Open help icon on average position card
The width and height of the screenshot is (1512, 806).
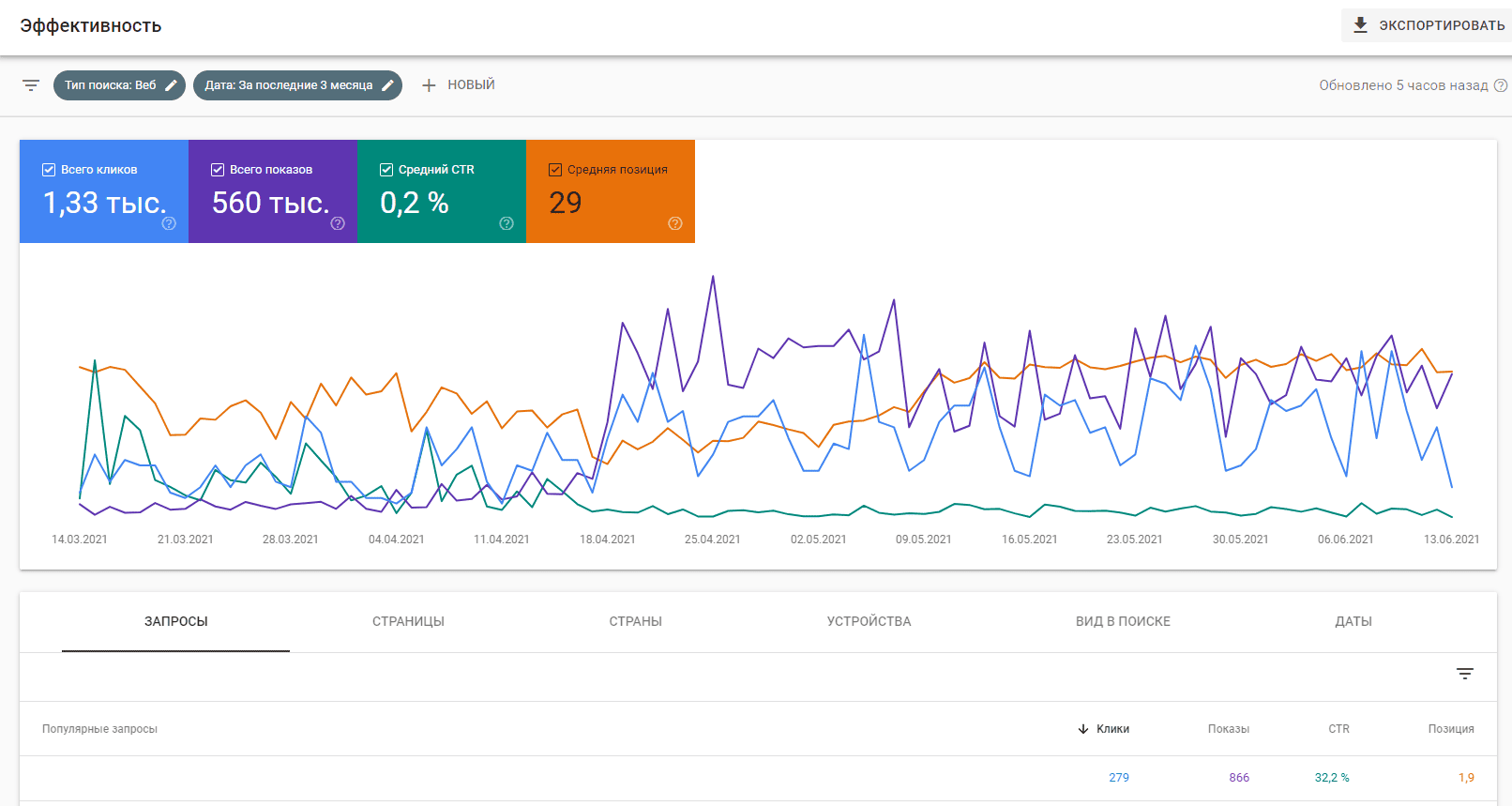click(x=675, y=223)
